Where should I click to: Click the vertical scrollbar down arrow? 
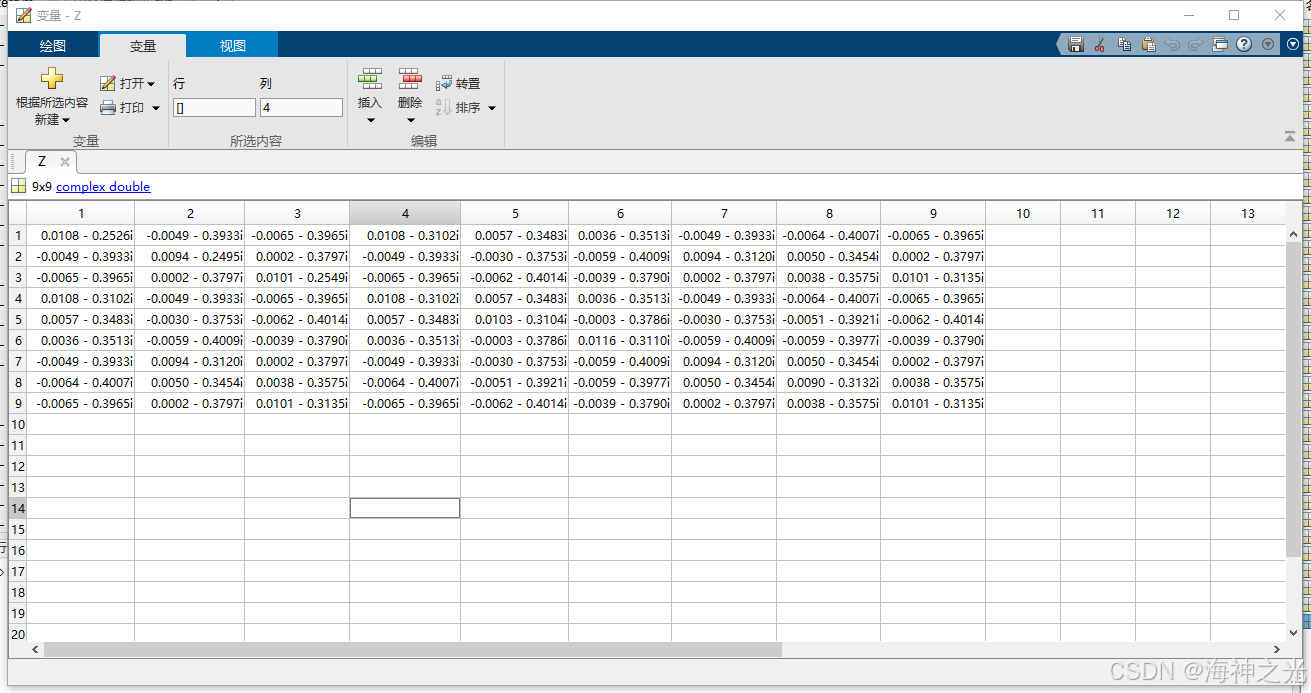[x=1293, y=633]
